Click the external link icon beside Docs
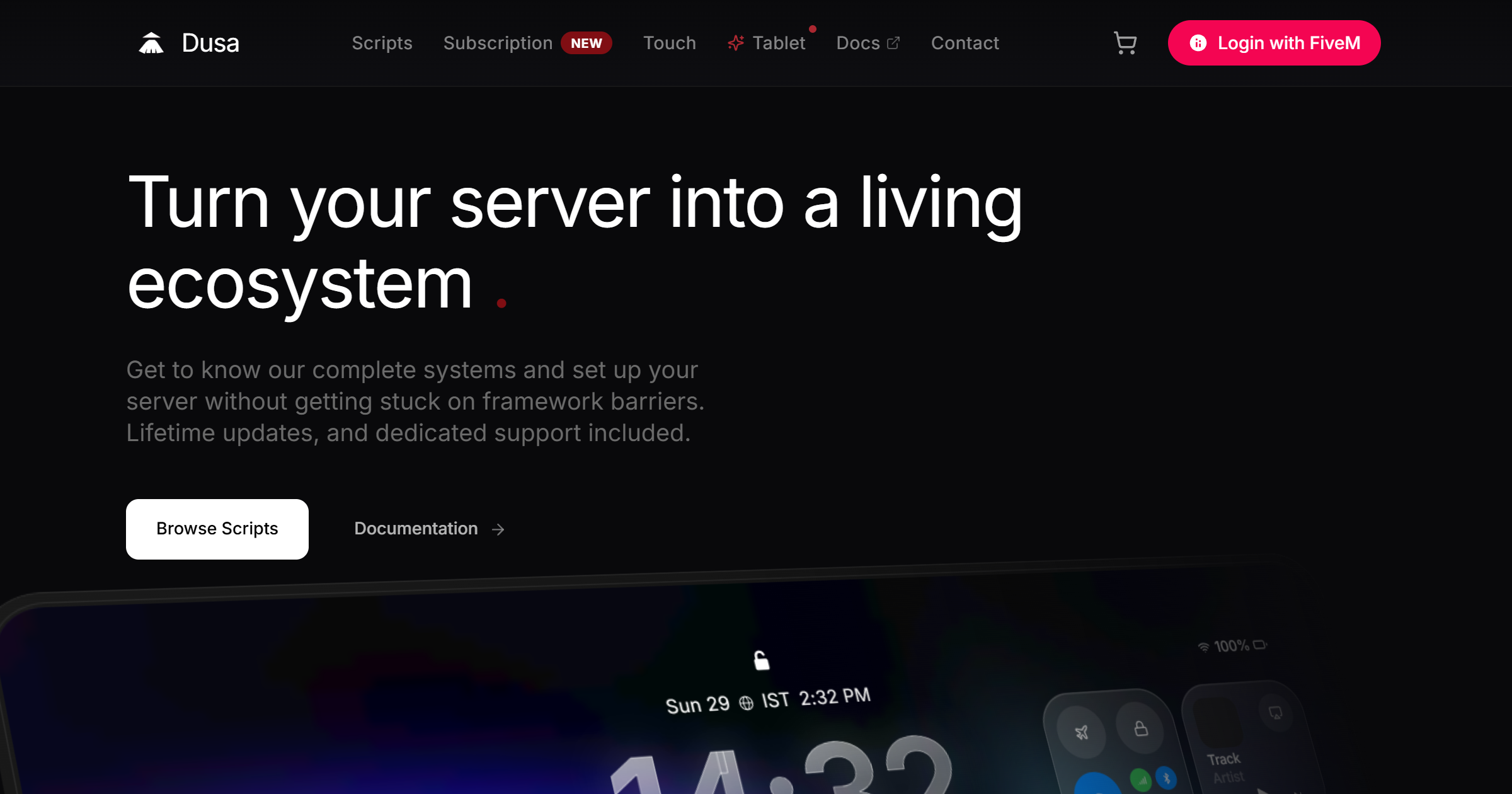This screenshot has height=794, width=1512. point(893,43)
